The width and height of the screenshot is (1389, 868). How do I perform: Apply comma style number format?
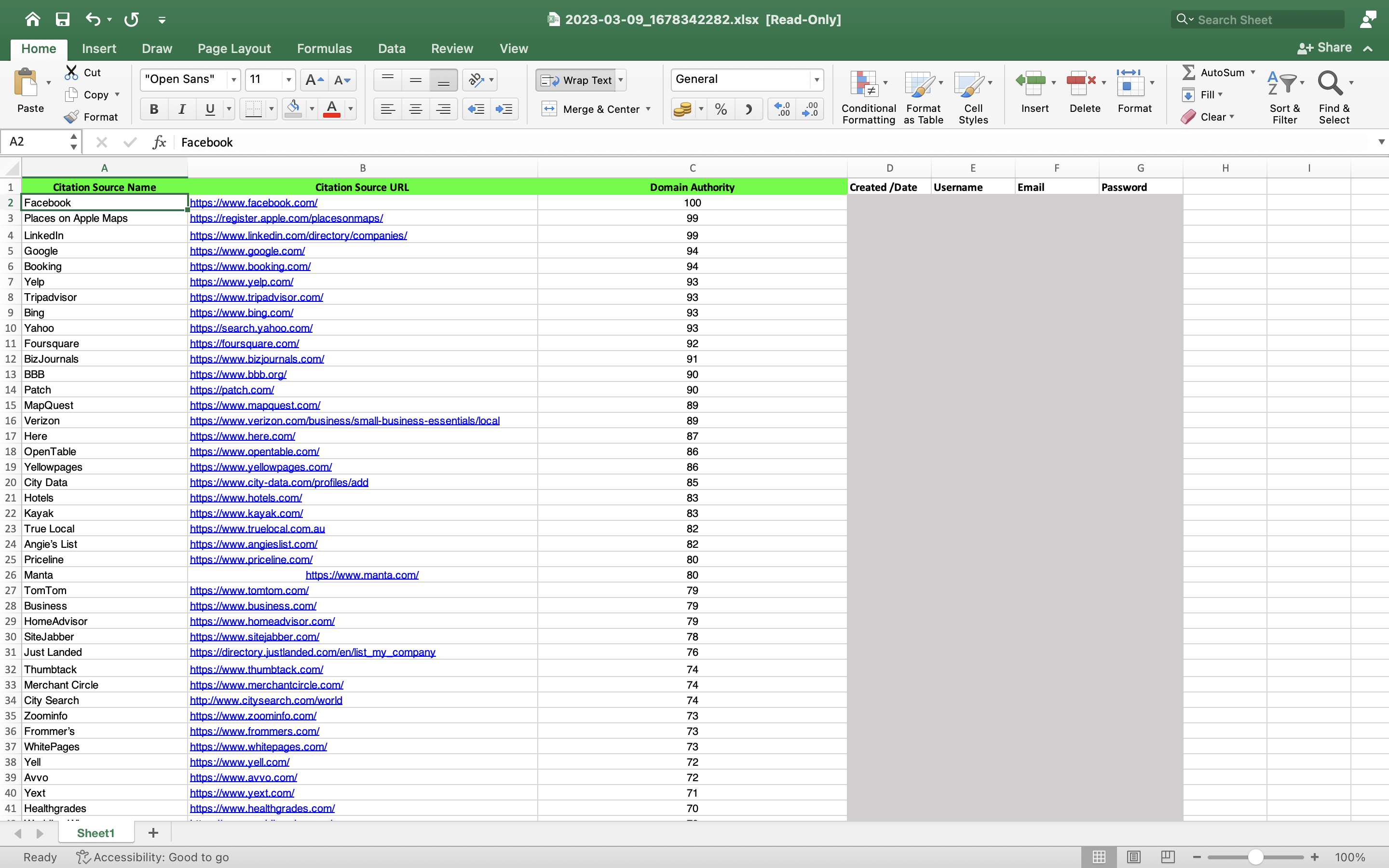[749, 109]
